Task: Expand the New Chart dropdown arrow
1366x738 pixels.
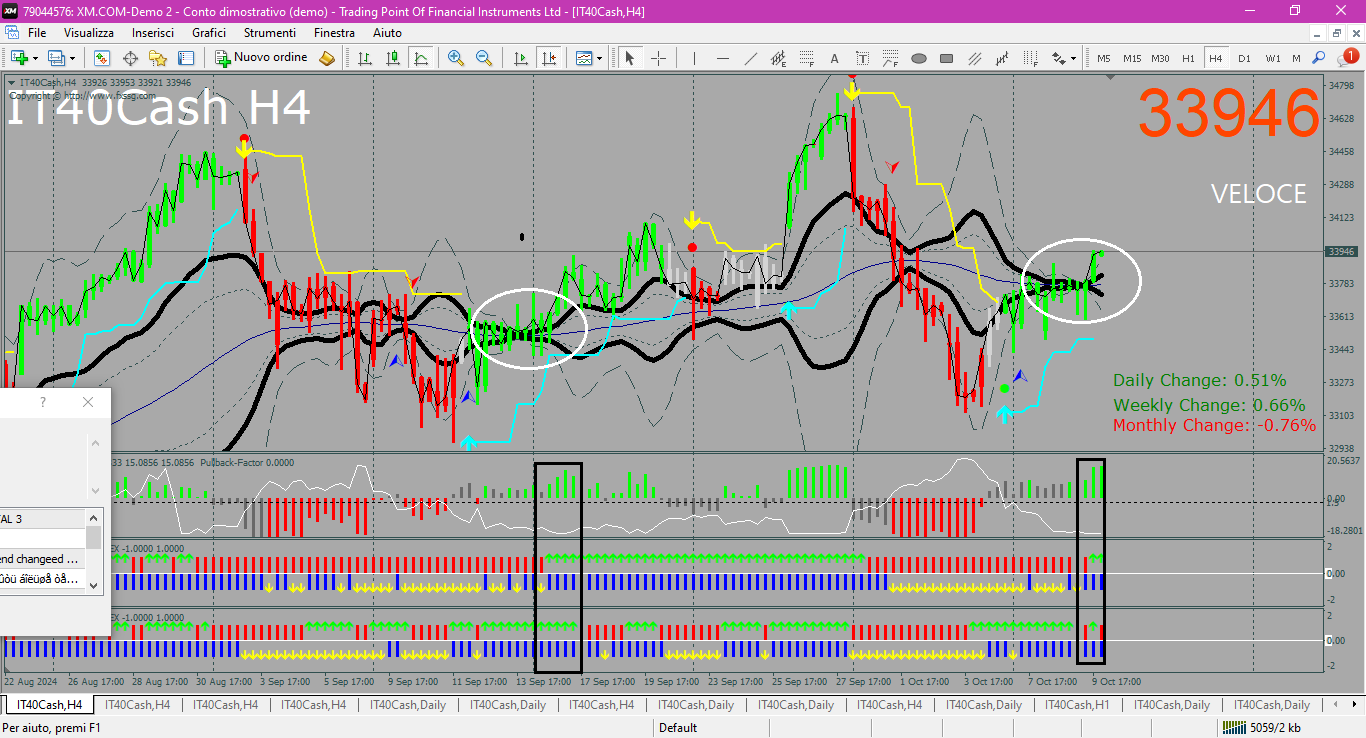Action: pyautogui.click(x=34, y=58)
